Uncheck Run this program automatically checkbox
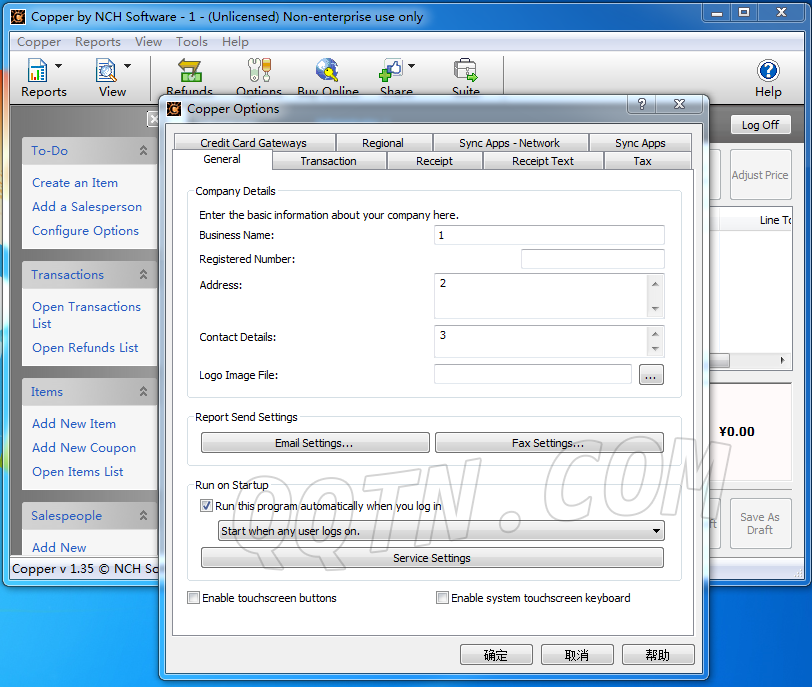This screenshot has width=812, height=687. pos(207,507)
